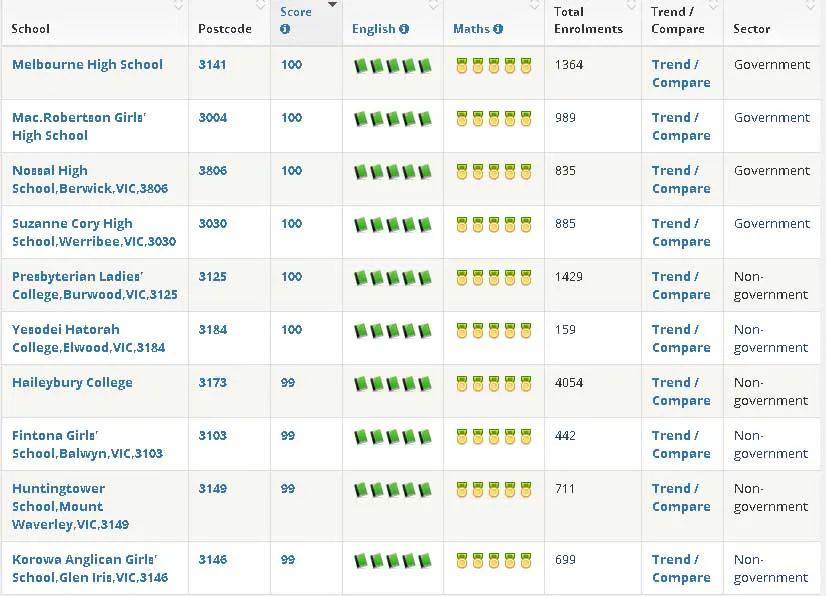Open the Presbyterian Ladies' College school page
The image size is (826, 596).
(95, 285)
